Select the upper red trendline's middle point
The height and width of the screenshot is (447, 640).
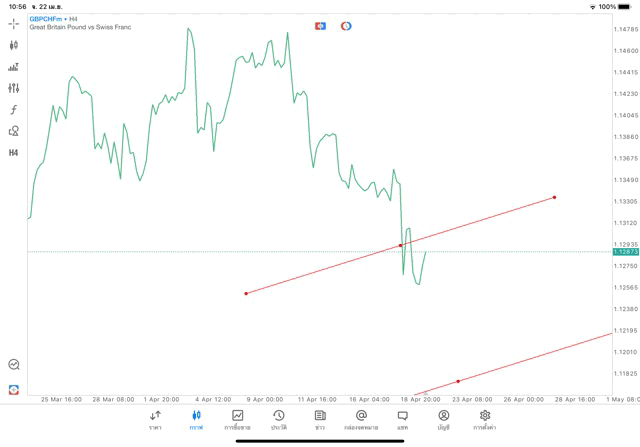coord(401,245)
